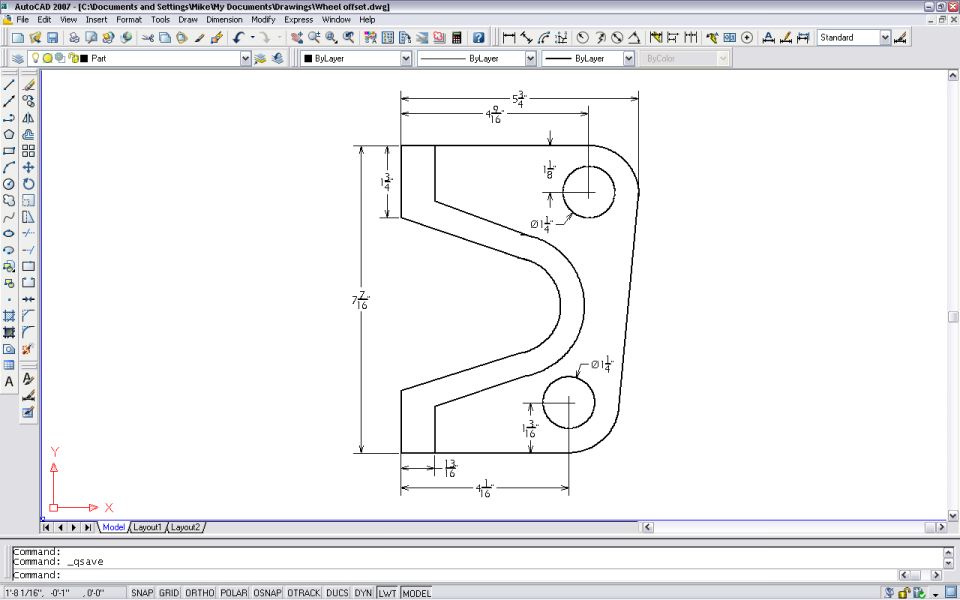This screenshot has width=960, height=600.
Task: Select the Rectangle draw tool
Action: (x=9, y=151)
